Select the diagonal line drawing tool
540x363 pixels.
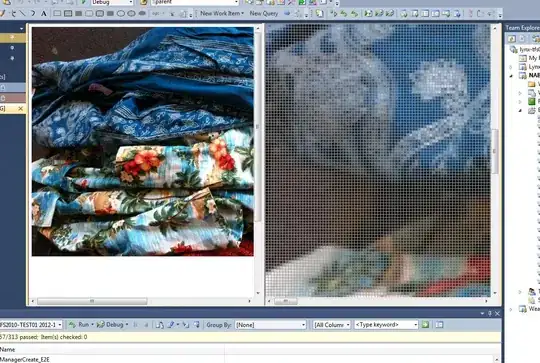coord(23,14)
